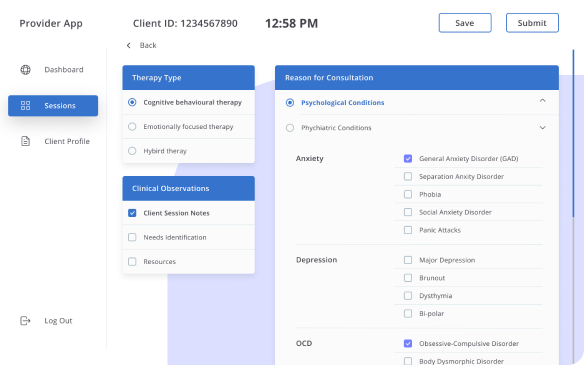Go Back to previous page
This screenshot has height=365, width=584.
pos(148,45)
